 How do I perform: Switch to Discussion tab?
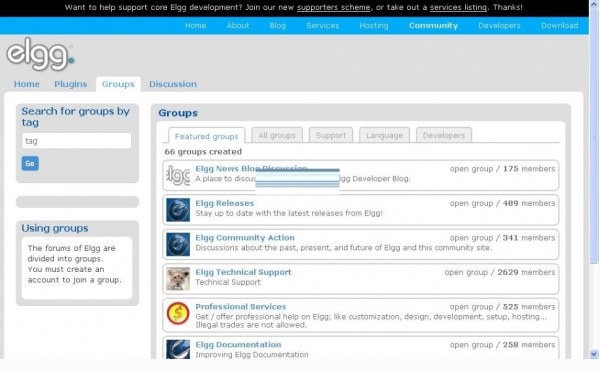click(x=173, y=84)
